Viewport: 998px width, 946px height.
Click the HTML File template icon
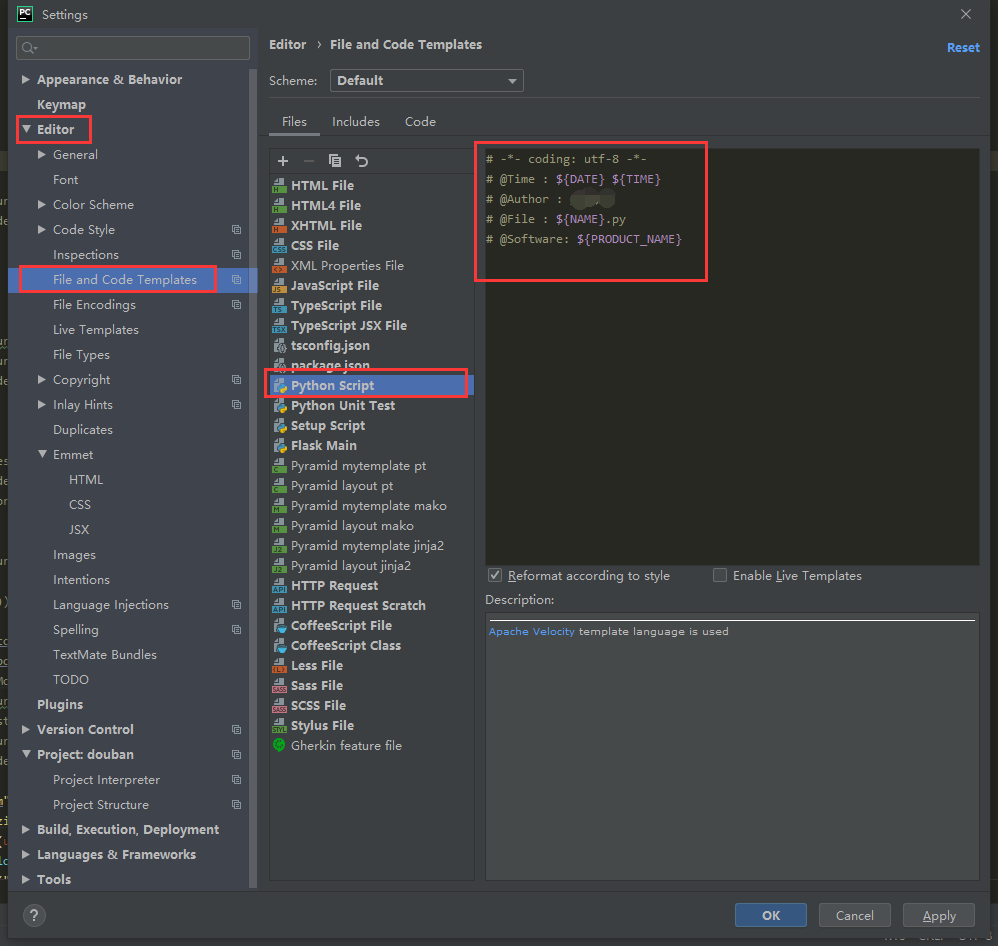coord(279,186)
